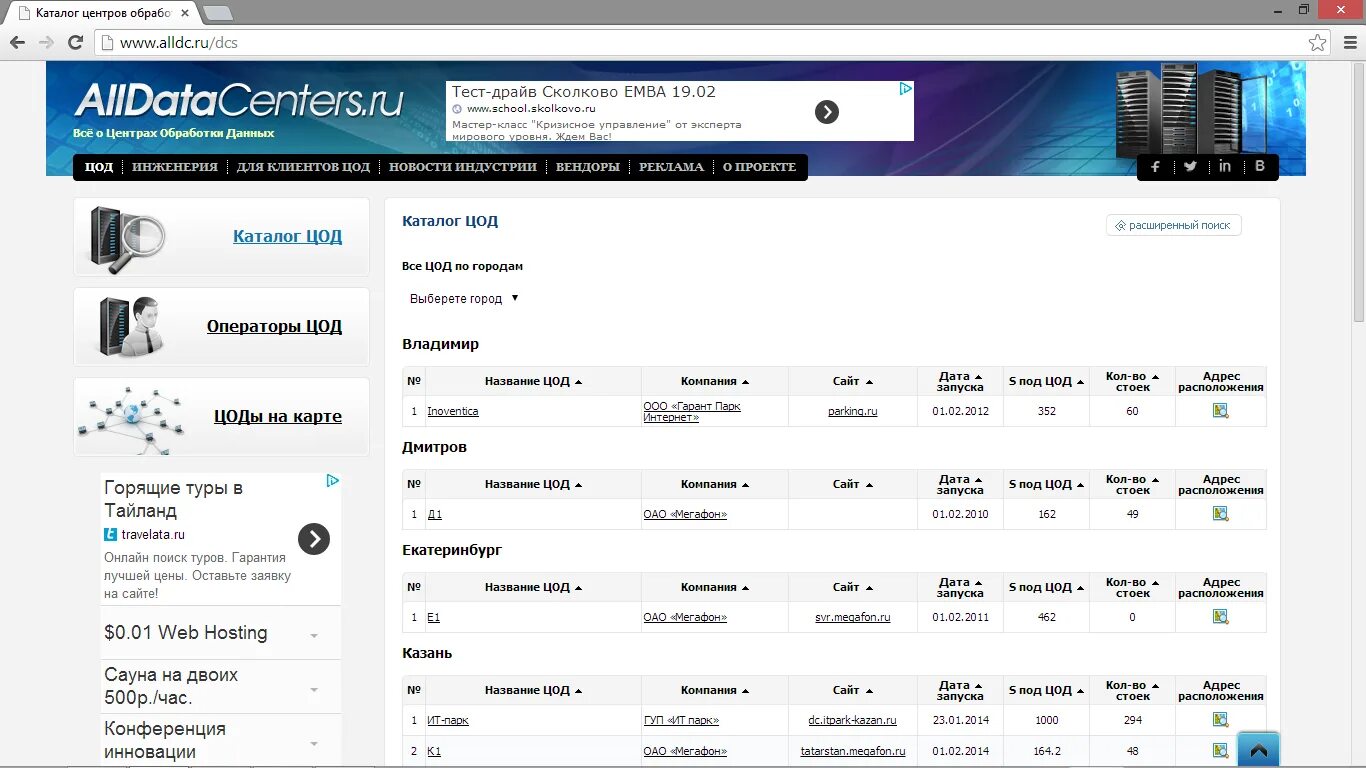Click the arrow button in Skolkovo banner
This screenshot has height=768, width=1366.
(827, 112)
